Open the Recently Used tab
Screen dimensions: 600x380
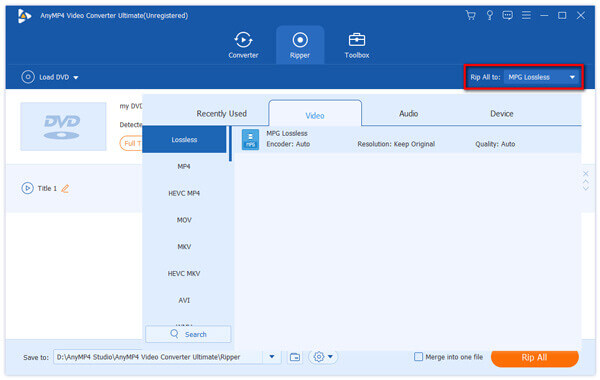coord(222,114)
